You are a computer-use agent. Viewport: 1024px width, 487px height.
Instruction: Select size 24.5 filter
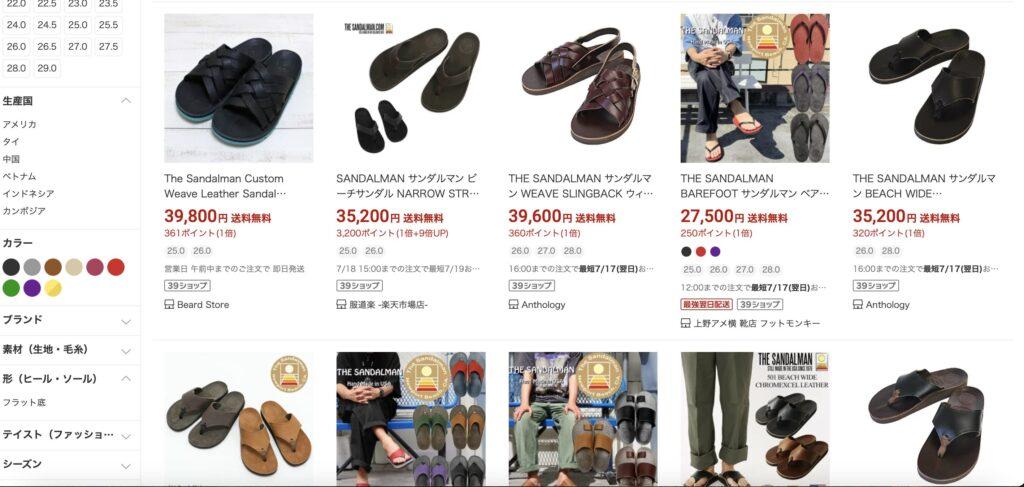click(47, 25)
